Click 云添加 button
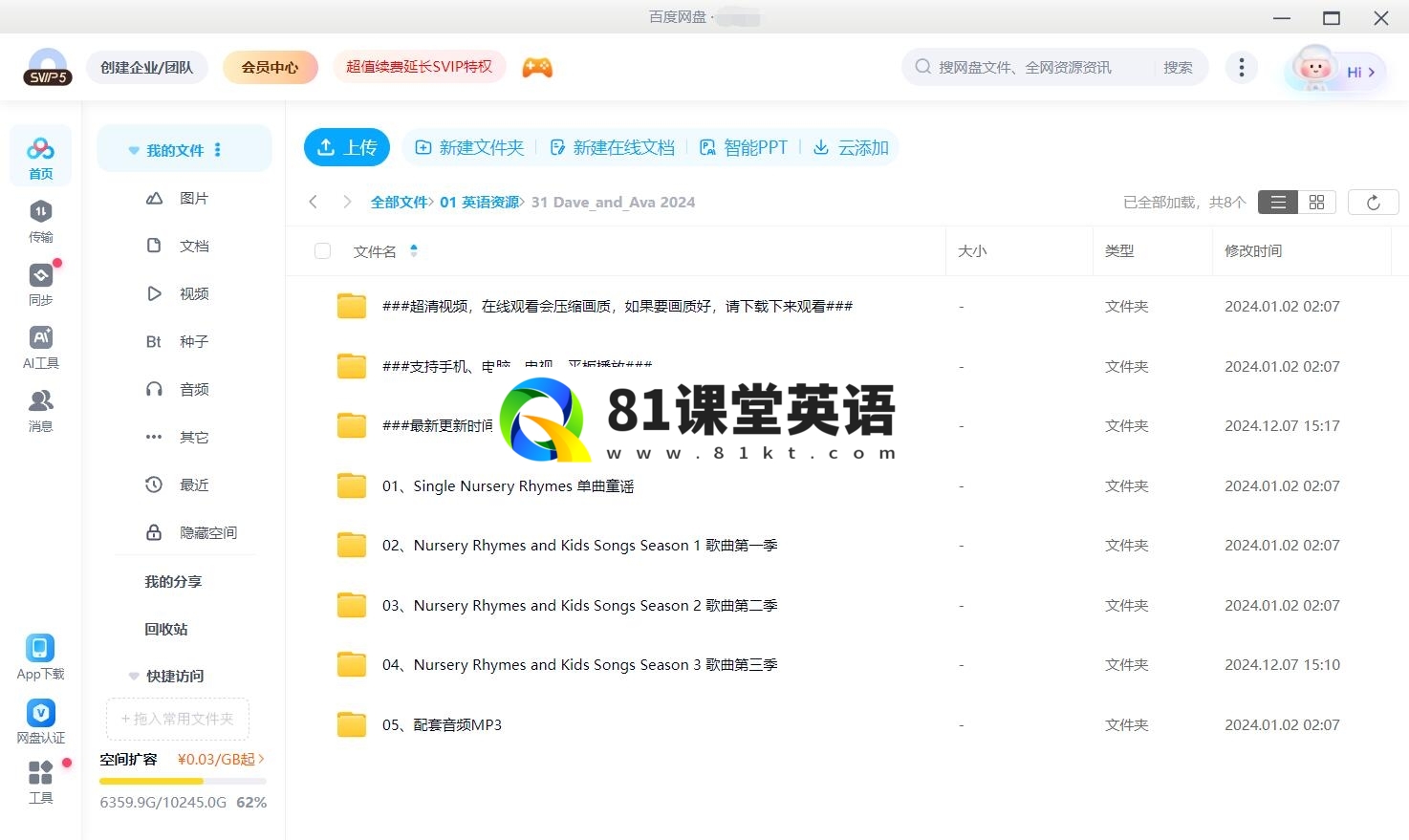This screenshot has height=840, width=1409. coord(851,147)
